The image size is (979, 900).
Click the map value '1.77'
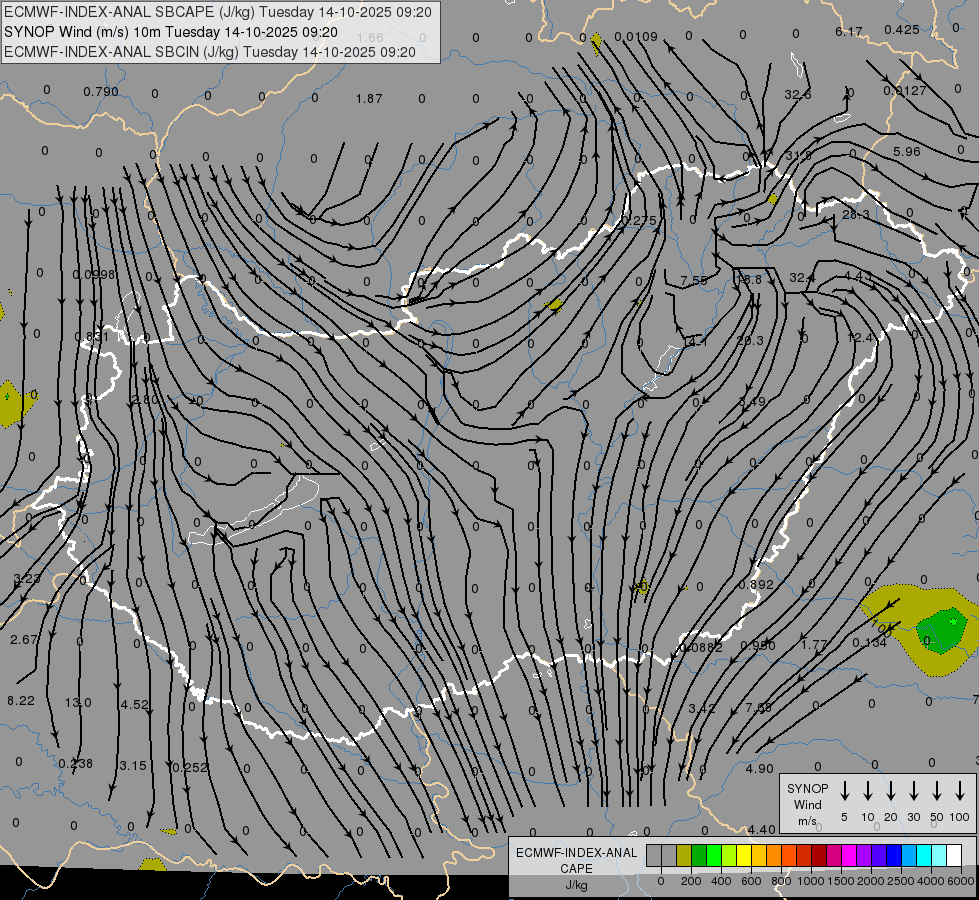(x=814, y=645)
